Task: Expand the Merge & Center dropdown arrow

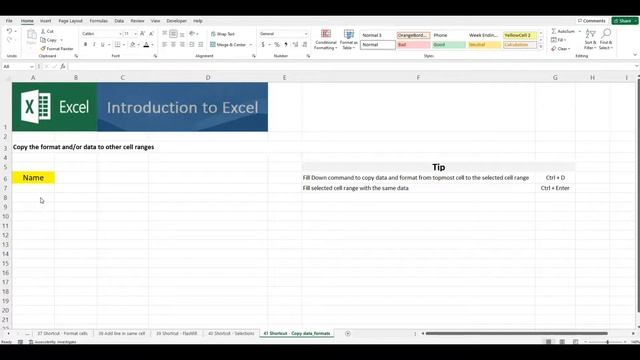Action: (x=251, y=45)
